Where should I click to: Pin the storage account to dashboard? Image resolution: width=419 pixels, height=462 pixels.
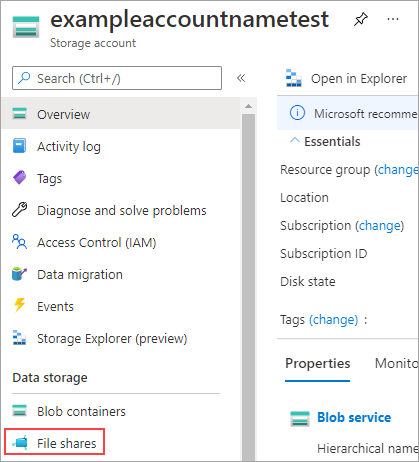[x=361, y=19]
